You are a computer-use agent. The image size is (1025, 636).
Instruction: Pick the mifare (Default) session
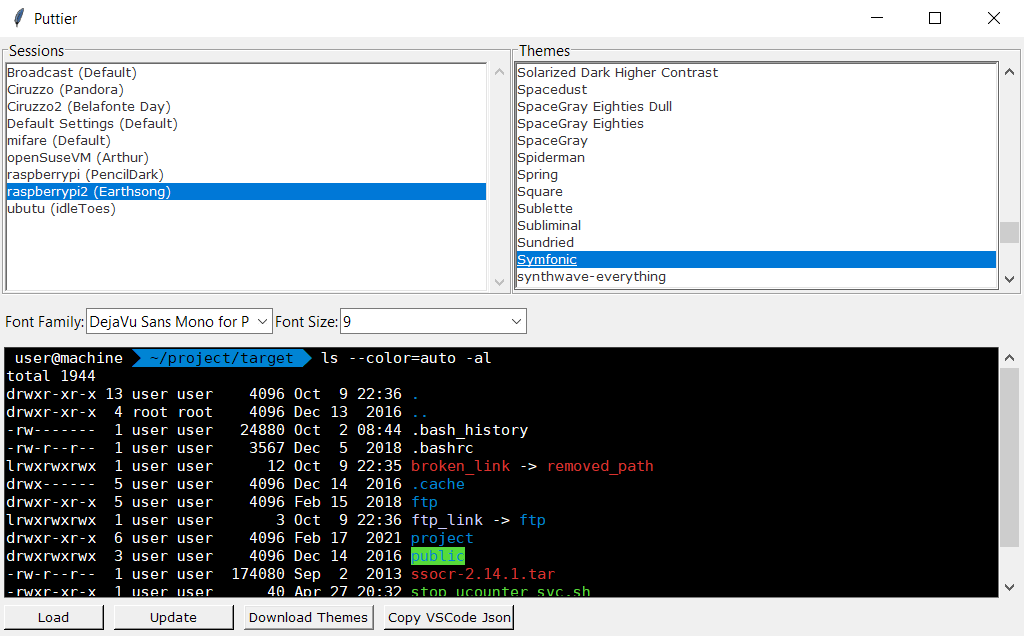[246, 141]
